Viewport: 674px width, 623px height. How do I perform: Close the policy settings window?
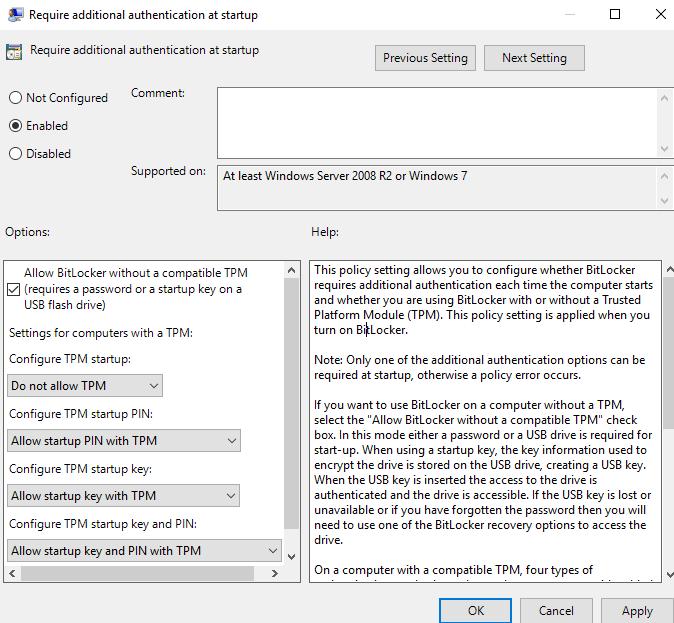click(x=661, y=14)
